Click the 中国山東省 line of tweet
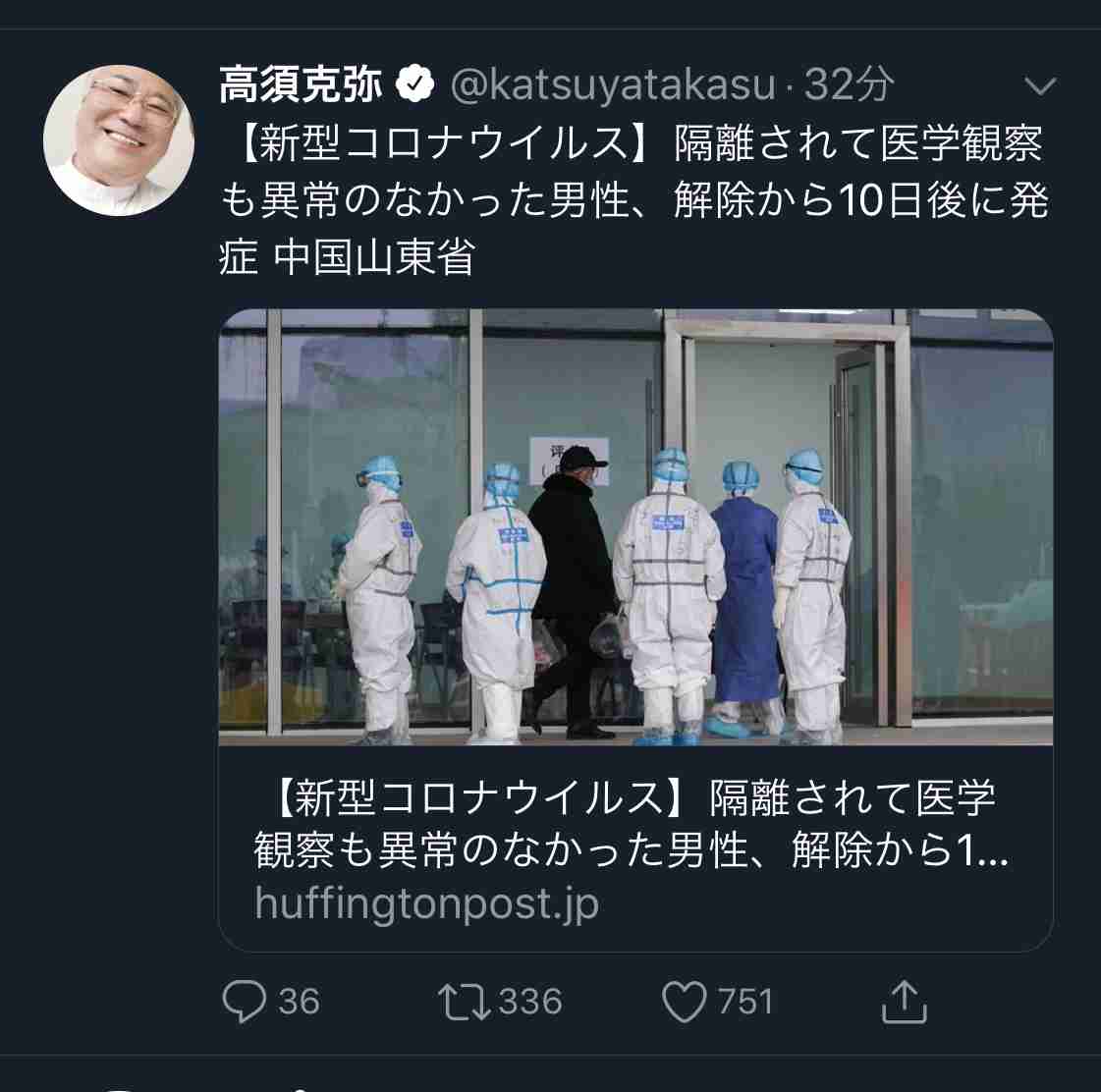This screenshot has width=1101, height=1092. tap(374, 257)
